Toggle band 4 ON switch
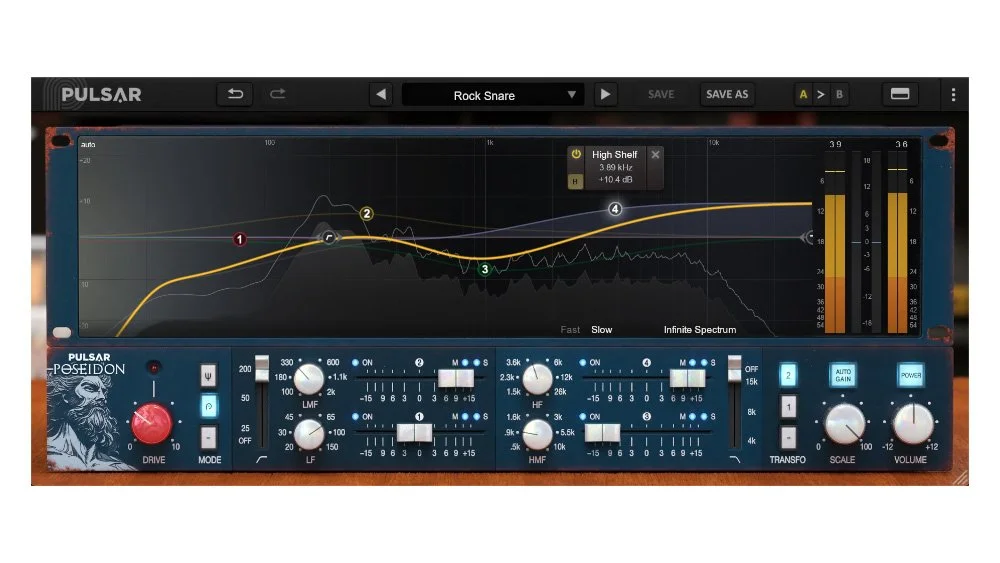The height and width of the screenshot is (563, 1000). pyautogui.click(x=583, y=362)
